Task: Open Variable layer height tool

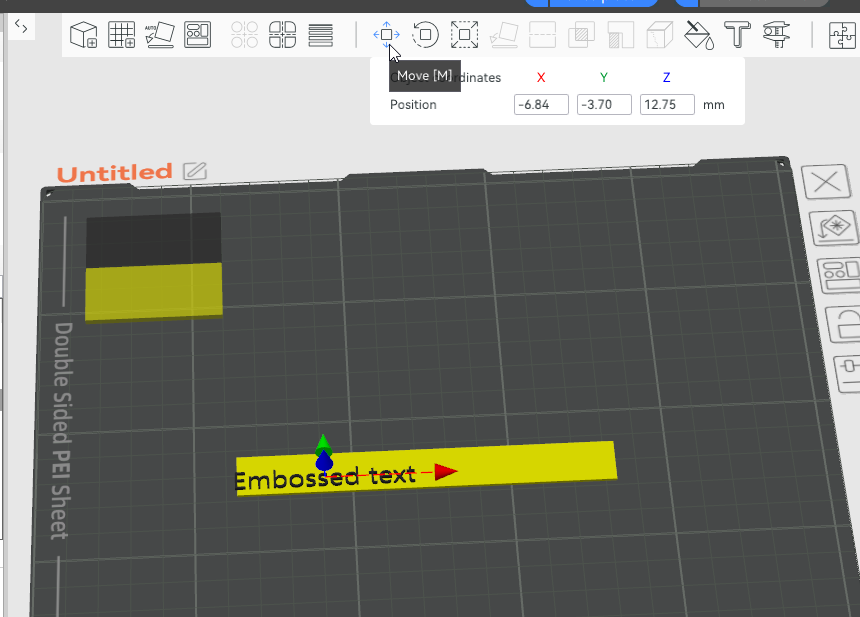Action: coord(320,35)
